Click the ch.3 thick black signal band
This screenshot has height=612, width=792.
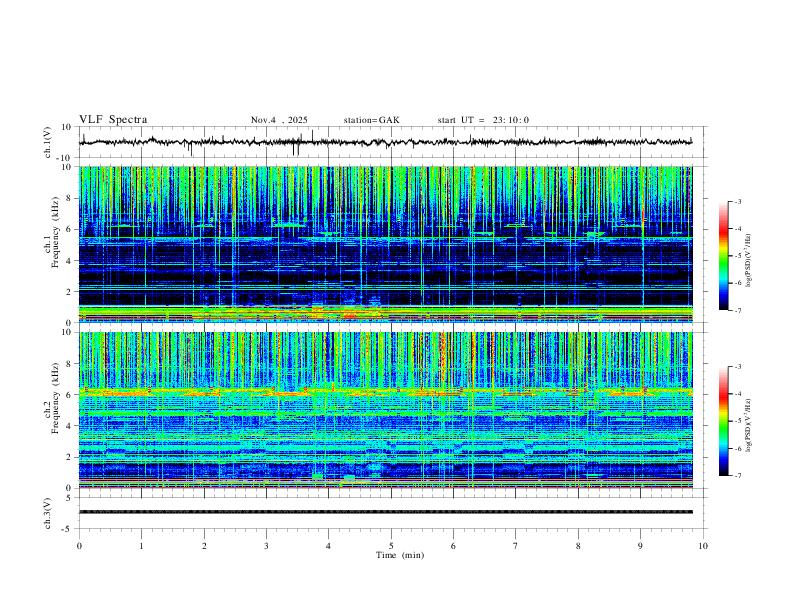[x=385, y=512]
